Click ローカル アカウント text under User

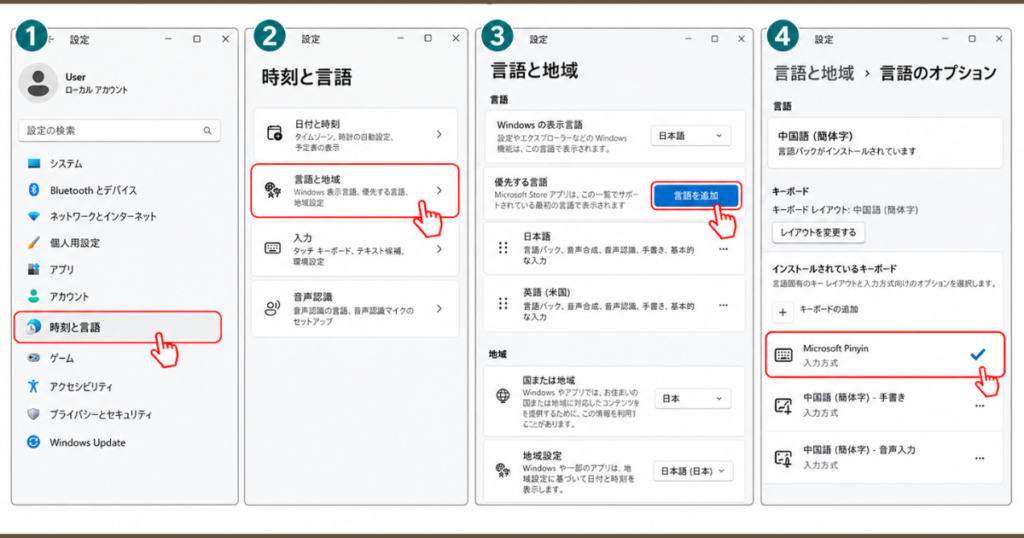click(x=96, y=90)
